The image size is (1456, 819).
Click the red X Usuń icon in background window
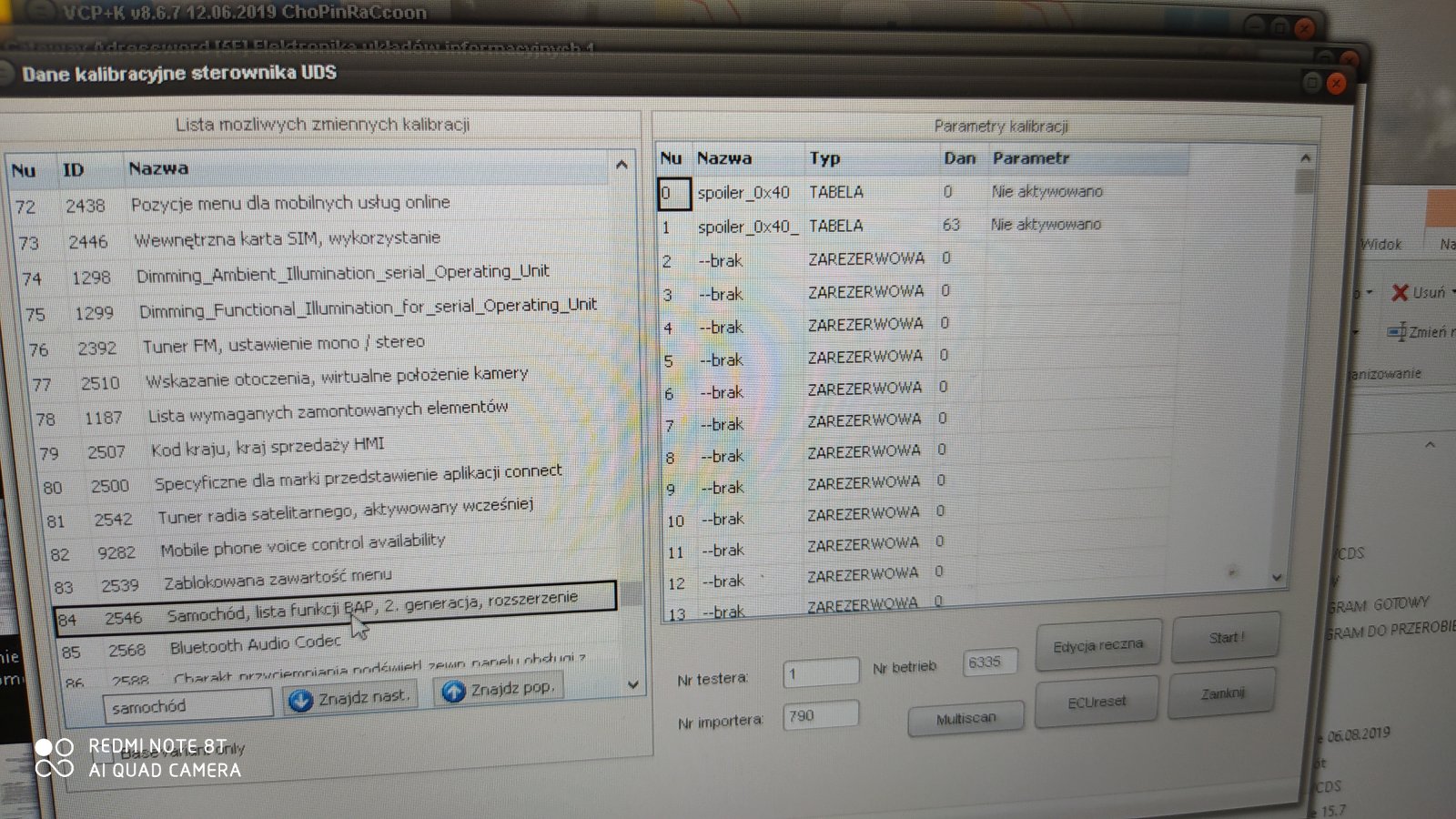1400,292
